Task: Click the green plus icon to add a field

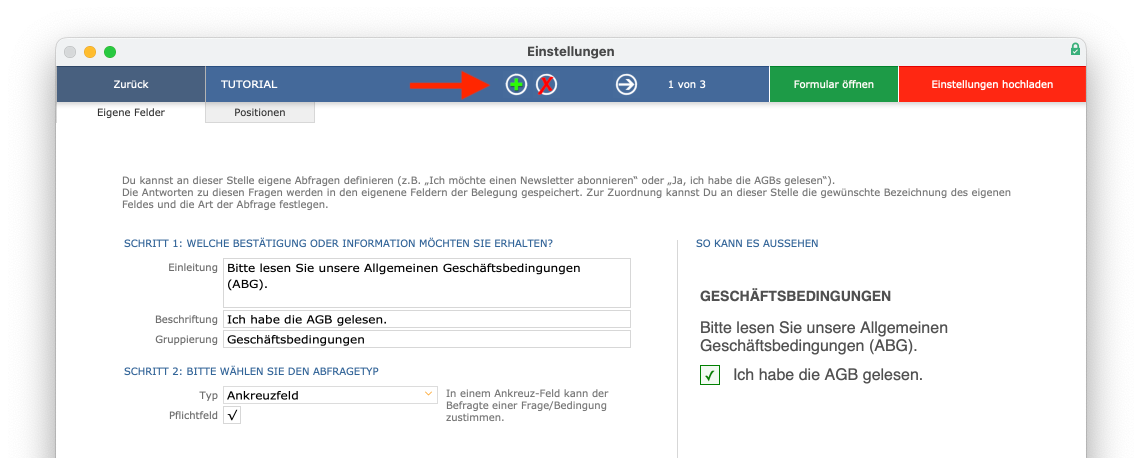Action: pyautogui.click(x=516, y=85)
